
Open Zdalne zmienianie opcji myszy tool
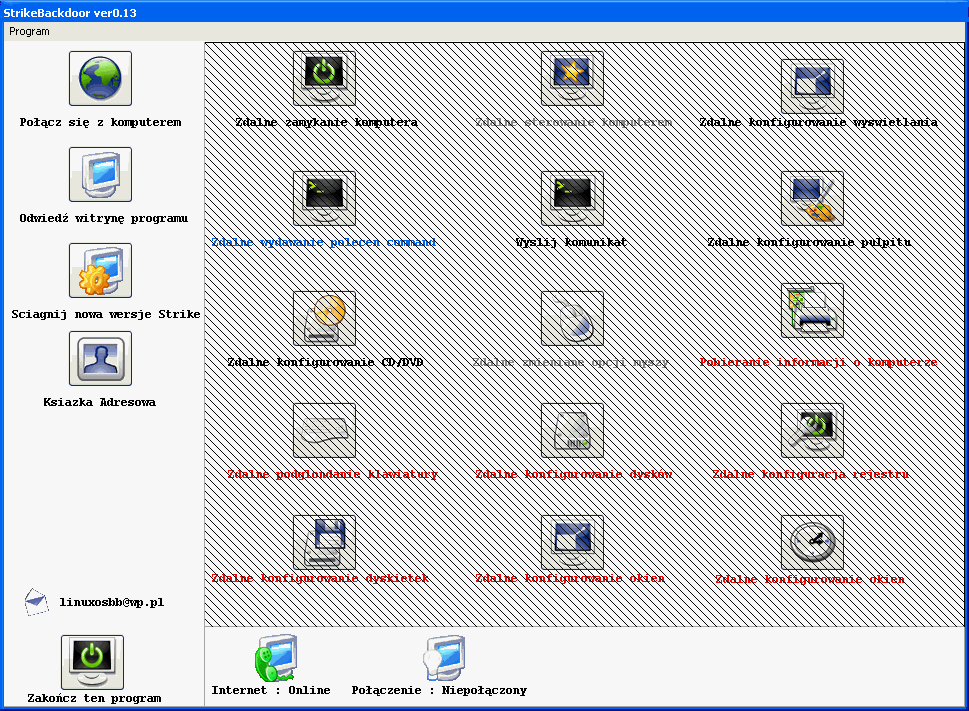[x=571, y=317]
